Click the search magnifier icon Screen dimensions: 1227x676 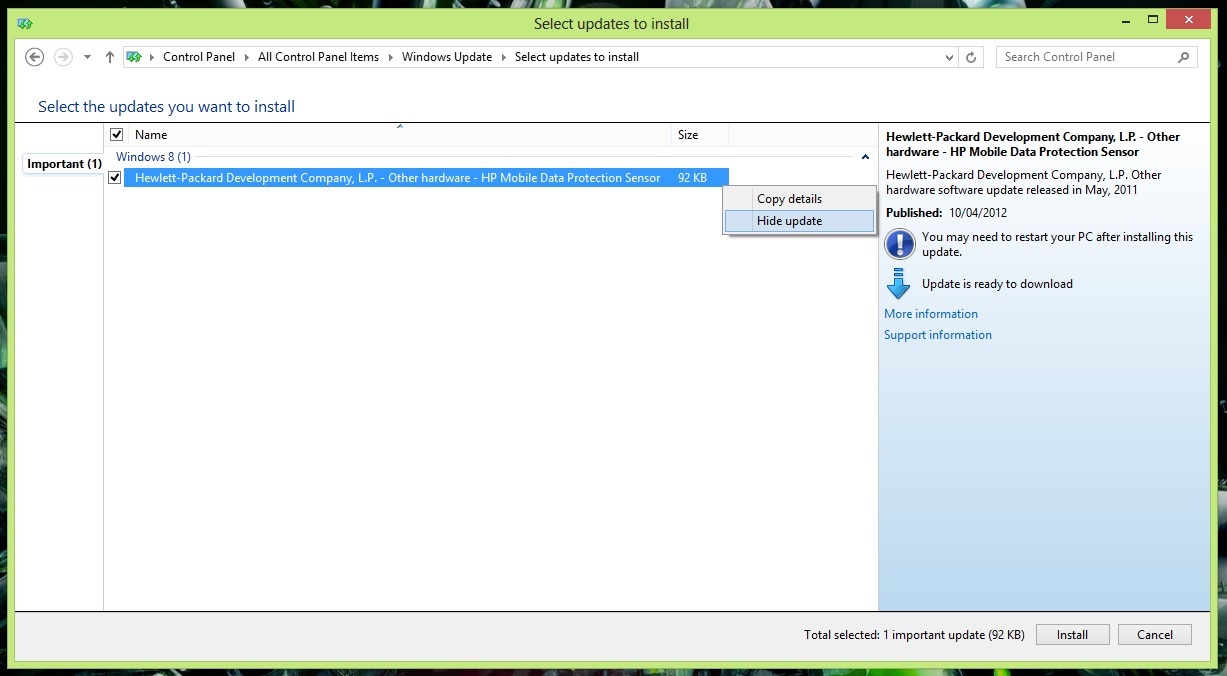[x=1185, y=57]
